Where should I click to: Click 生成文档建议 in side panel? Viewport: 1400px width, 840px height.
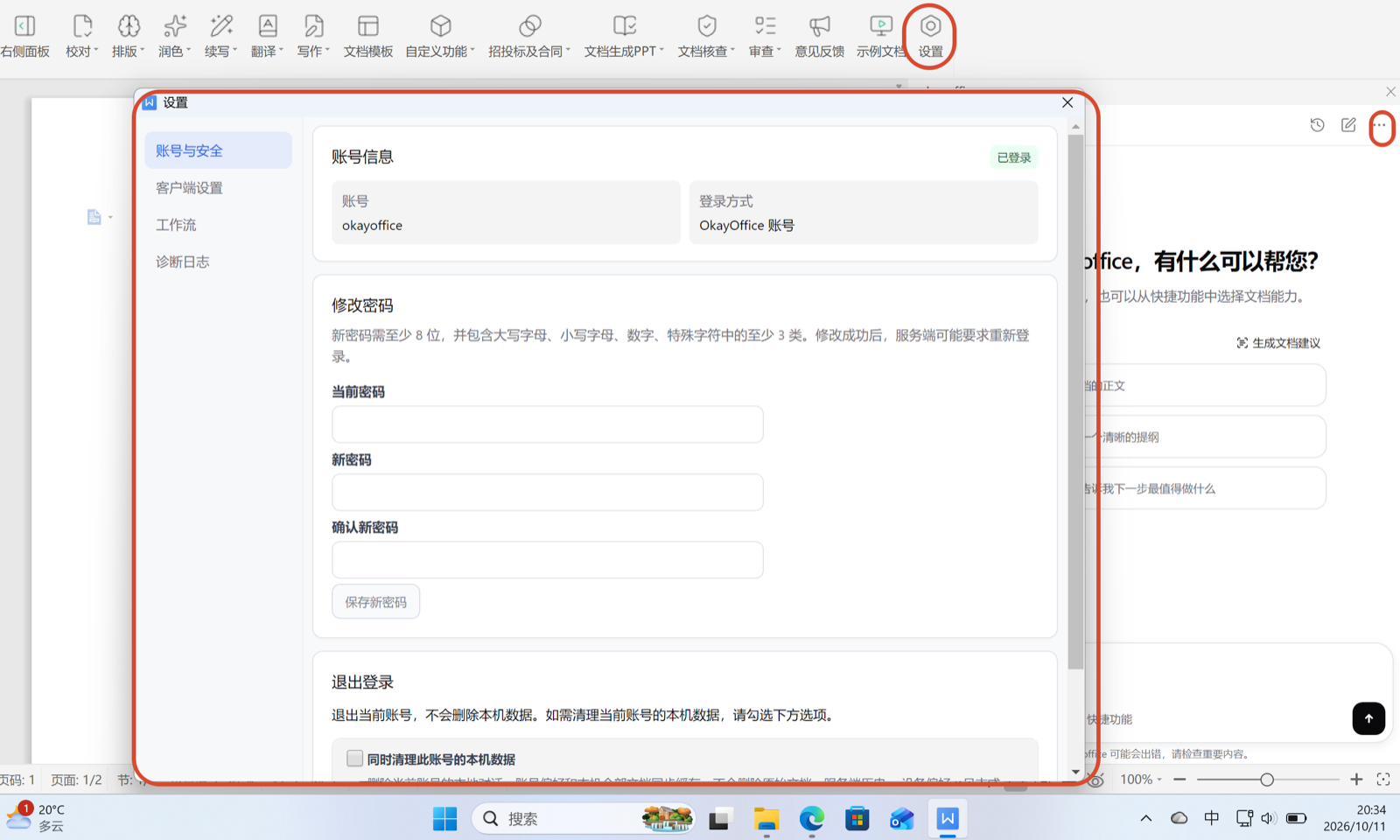[x=1278, y=343]
